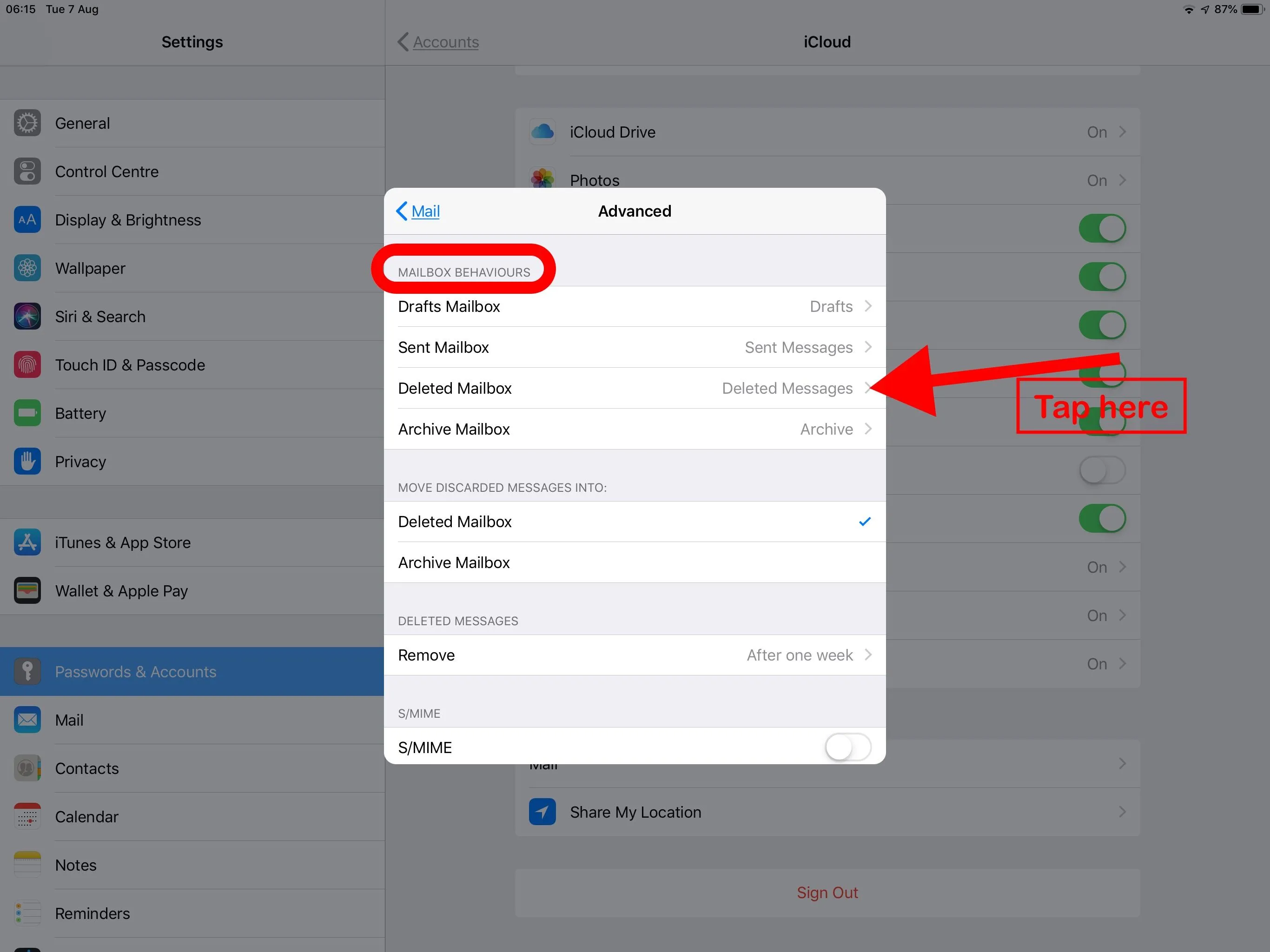This screenshot has width=1270, height=952.
Task: Toggle the S/MIME switch on
Action: click(x=848, y=747)
